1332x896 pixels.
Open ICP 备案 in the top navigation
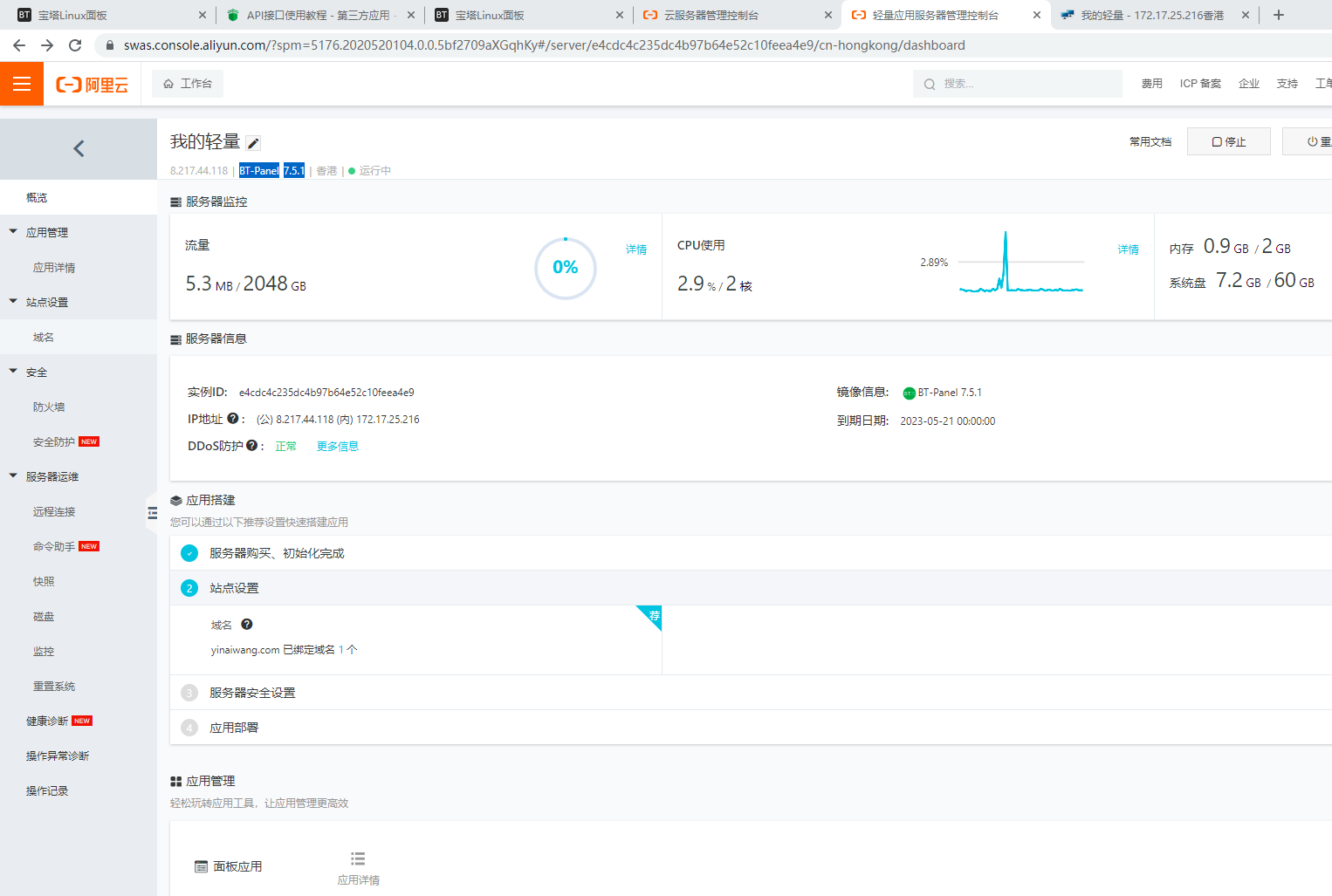tap(1200, 84)
